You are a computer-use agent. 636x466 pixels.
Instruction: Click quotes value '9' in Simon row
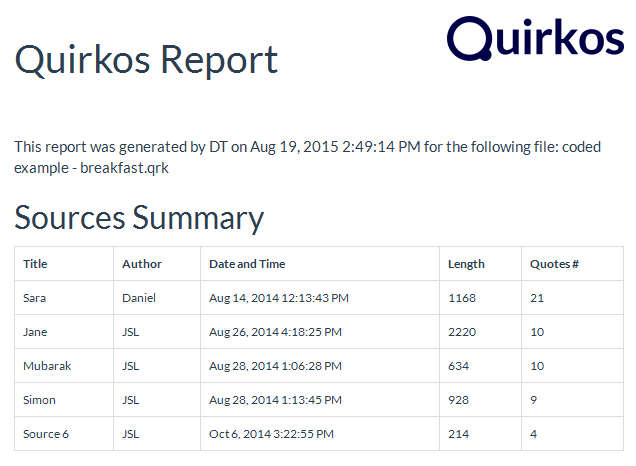click(534, 400)
